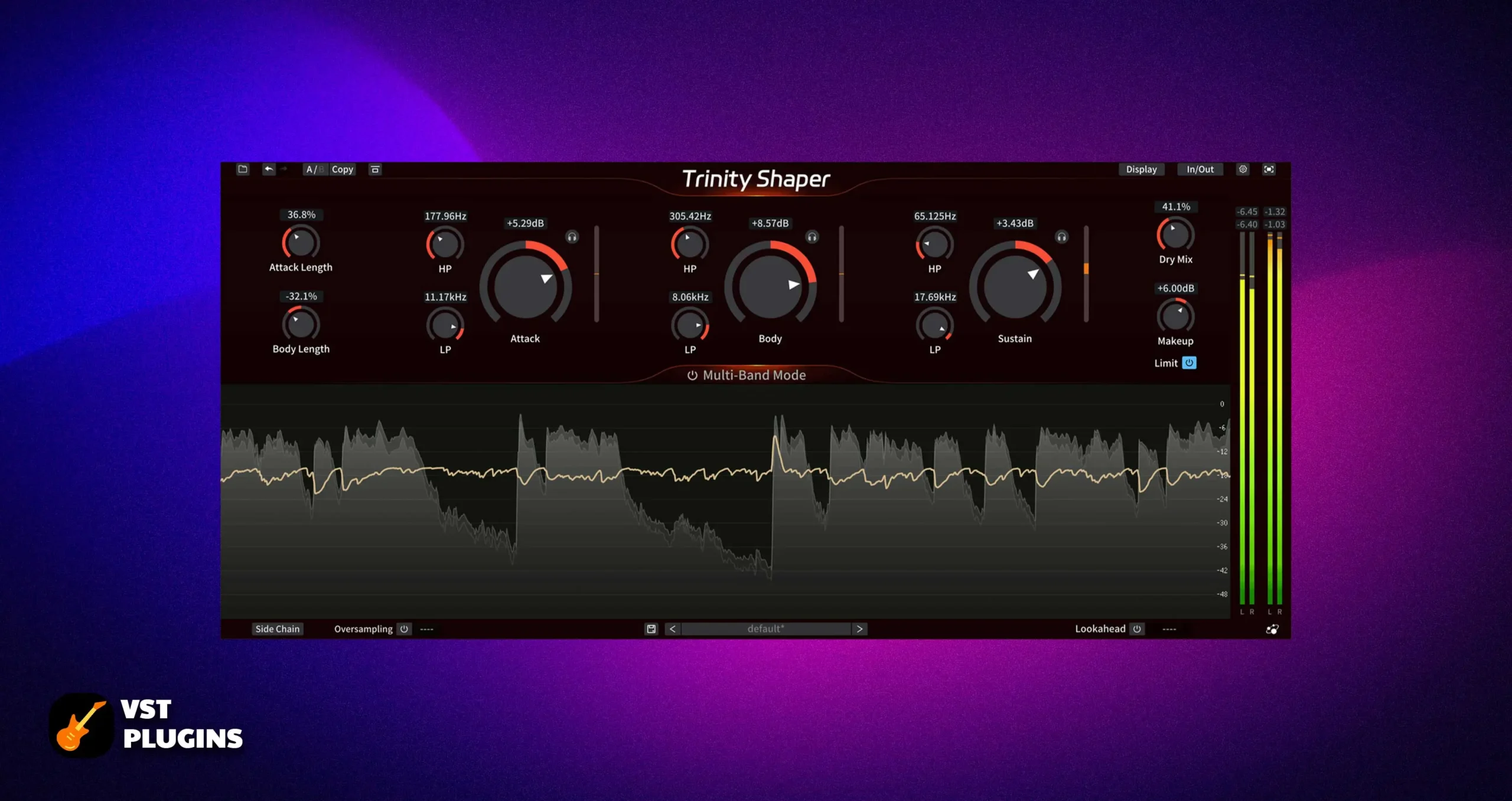Viewport: 1512px width, 801px height.
Task: Open the Lookahead value dropdown
Action: [1169, 629]
